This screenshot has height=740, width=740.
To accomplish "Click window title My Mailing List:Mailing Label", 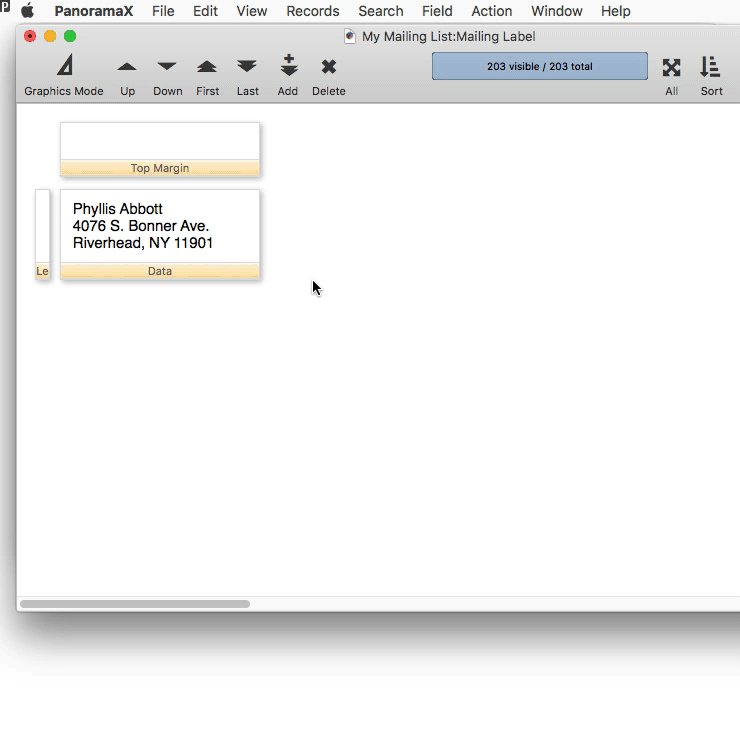I will pyautogui.click(x=448, y=36).
